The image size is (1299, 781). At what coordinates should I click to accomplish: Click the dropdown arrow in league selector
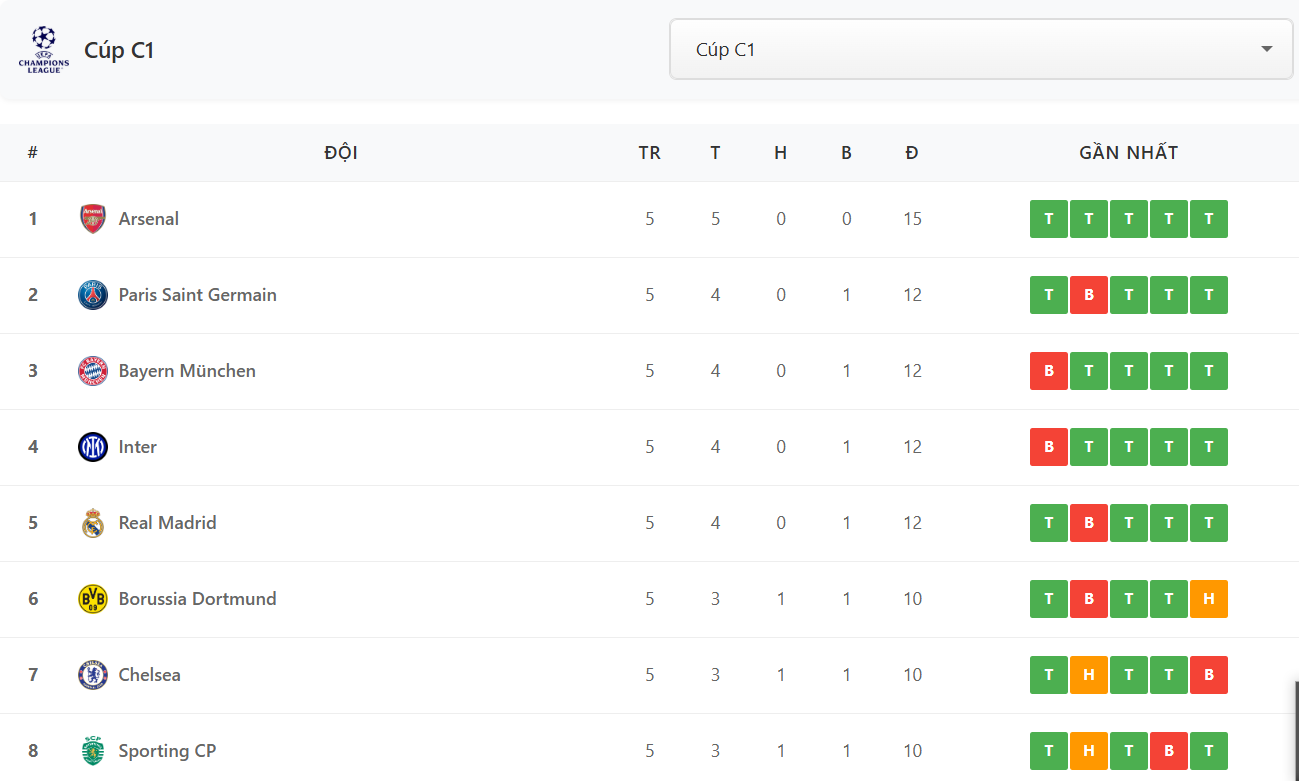point(1266,49)
